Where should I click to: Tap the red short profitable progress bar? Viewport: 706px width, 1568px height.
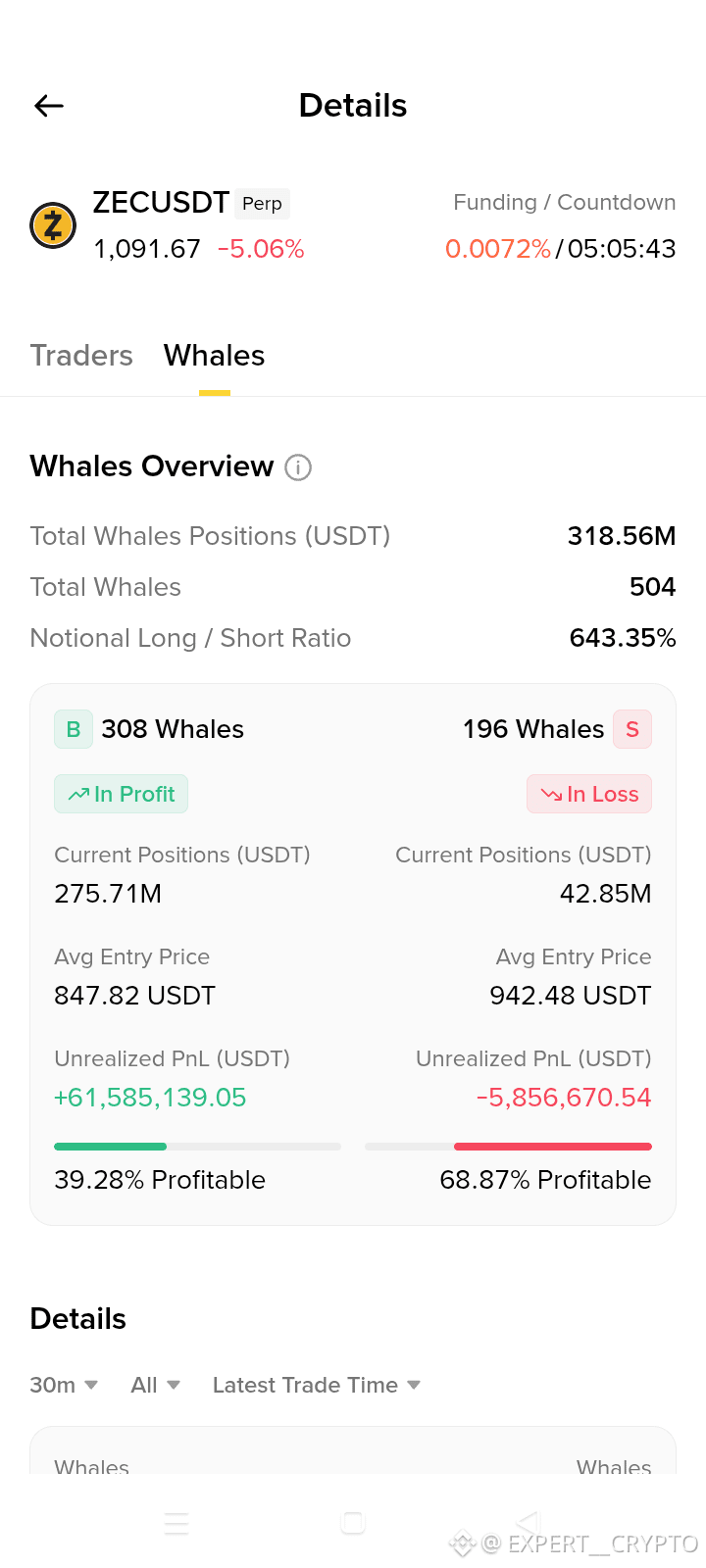point(508,1146)
